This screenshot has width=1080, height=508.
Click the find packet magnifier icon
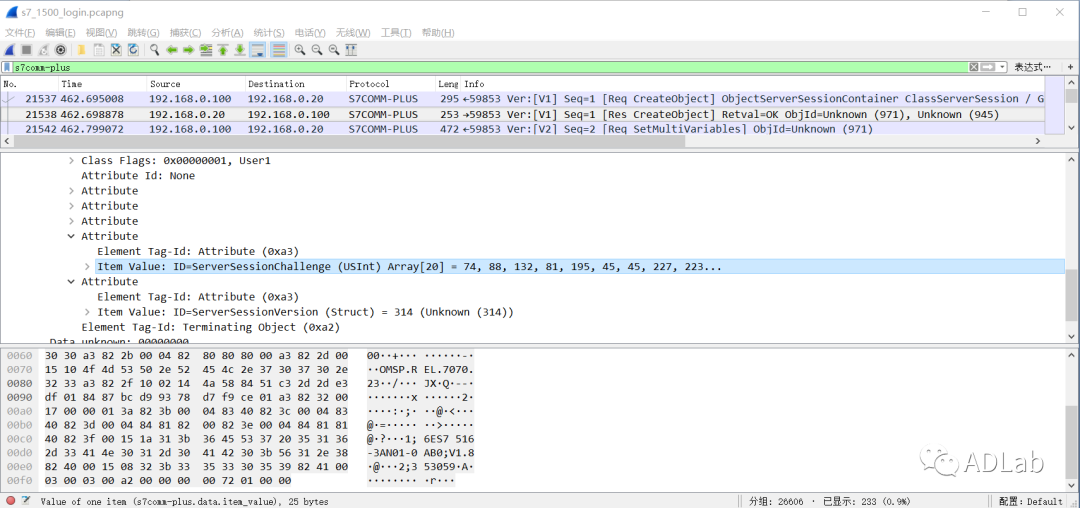[x=155, y=50]
